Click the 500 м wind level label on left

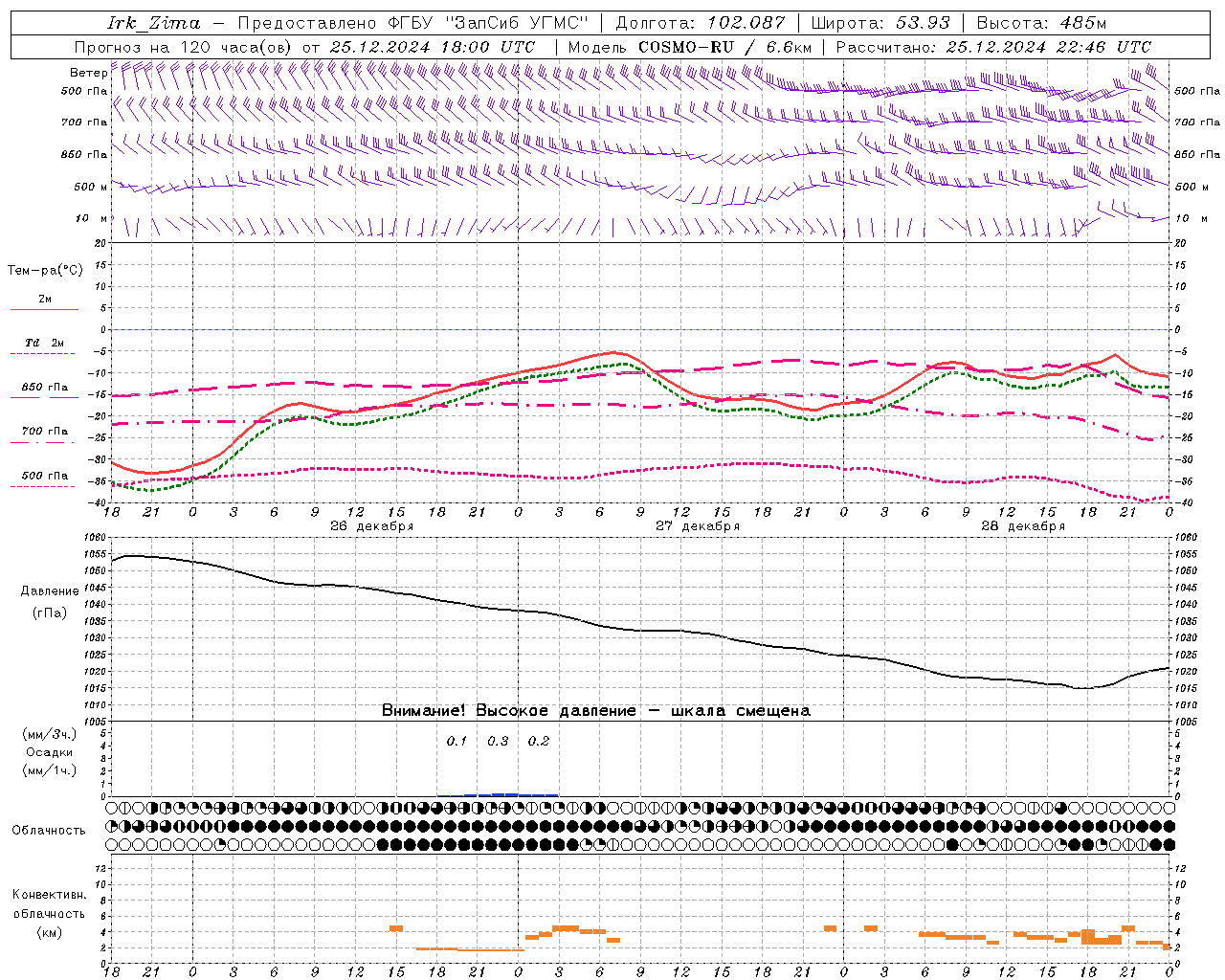click(x=91, y=187)
